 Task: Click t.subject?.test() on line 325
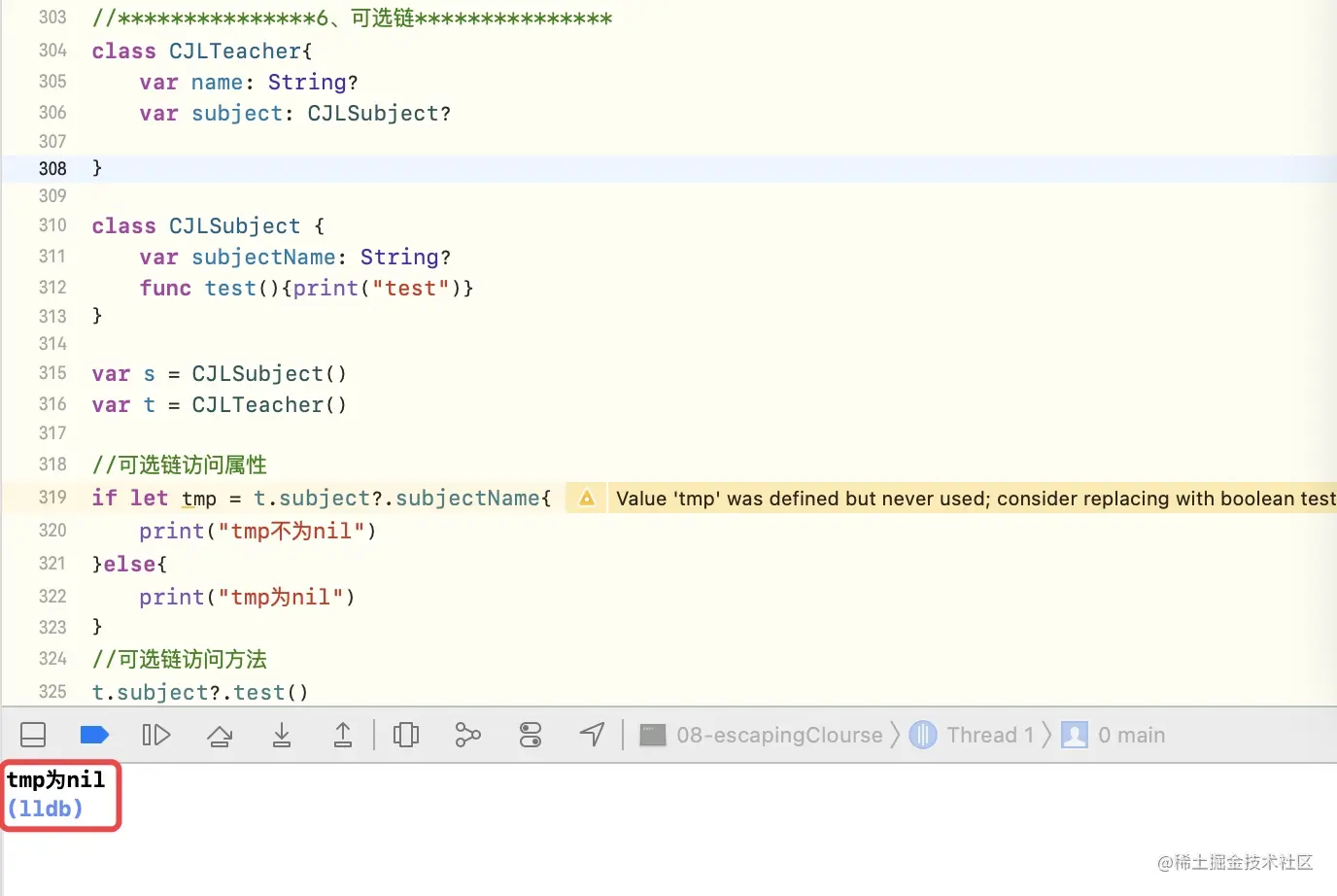click(200, 692)
